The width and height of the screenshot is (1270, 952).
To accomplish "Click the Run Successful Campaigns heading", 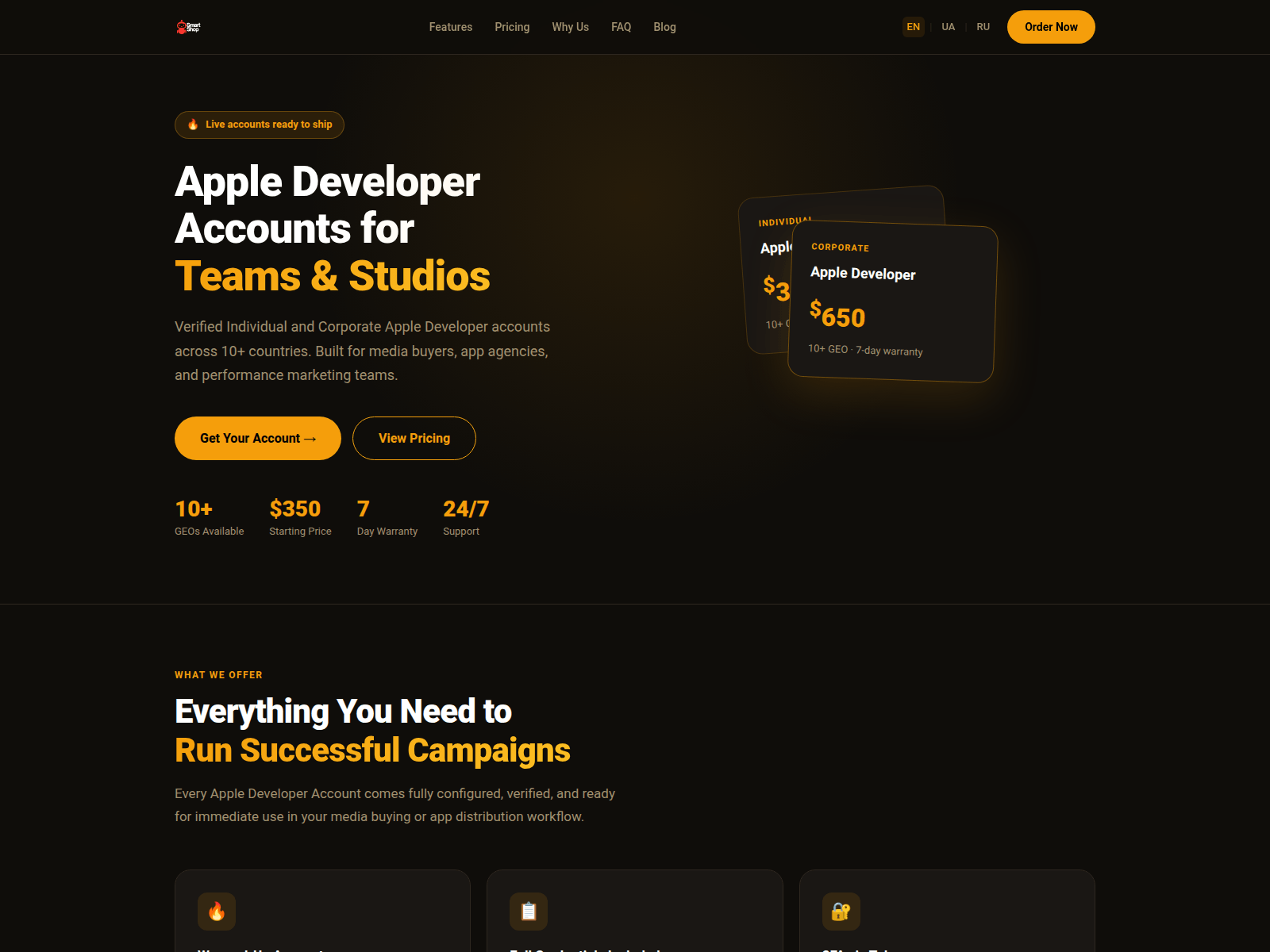I will [x=372, y=750].
